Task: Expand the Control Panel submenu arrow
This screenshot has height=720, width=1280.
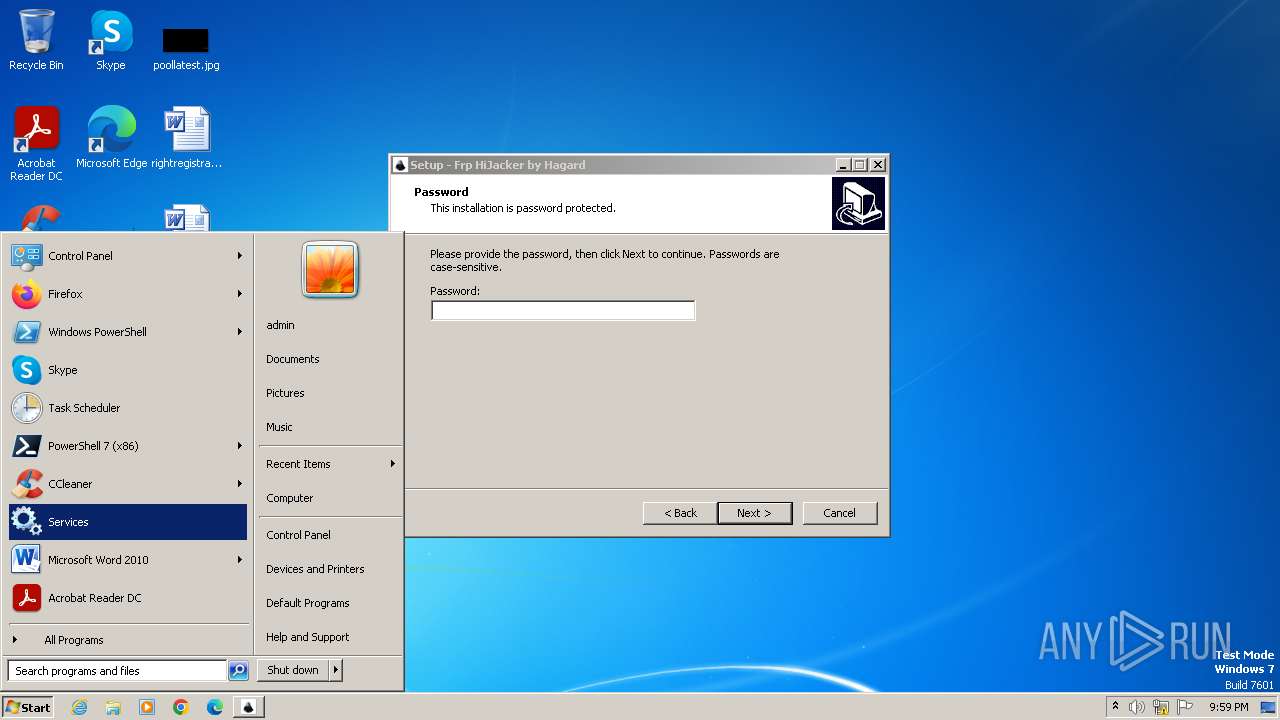Action: coord(240,256)
